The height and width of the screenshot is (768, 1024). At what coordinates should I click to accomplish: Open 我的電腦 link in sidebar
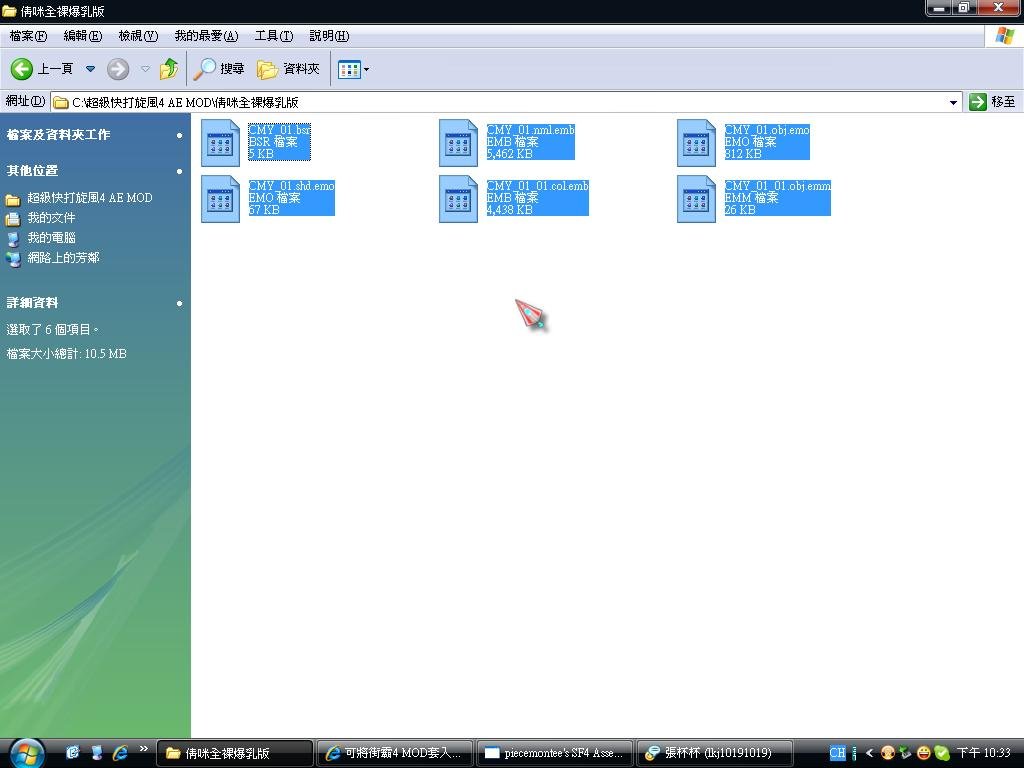click(51, 238)
